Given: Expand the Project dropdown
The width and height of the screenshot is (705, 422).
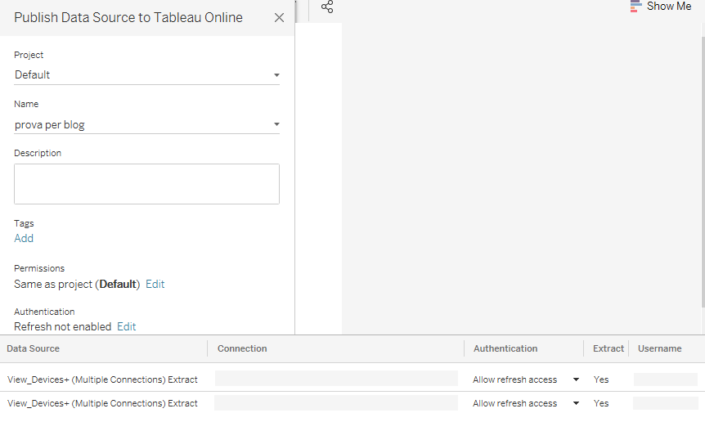Looking at the screenshot, I should [x=276, y=75].
